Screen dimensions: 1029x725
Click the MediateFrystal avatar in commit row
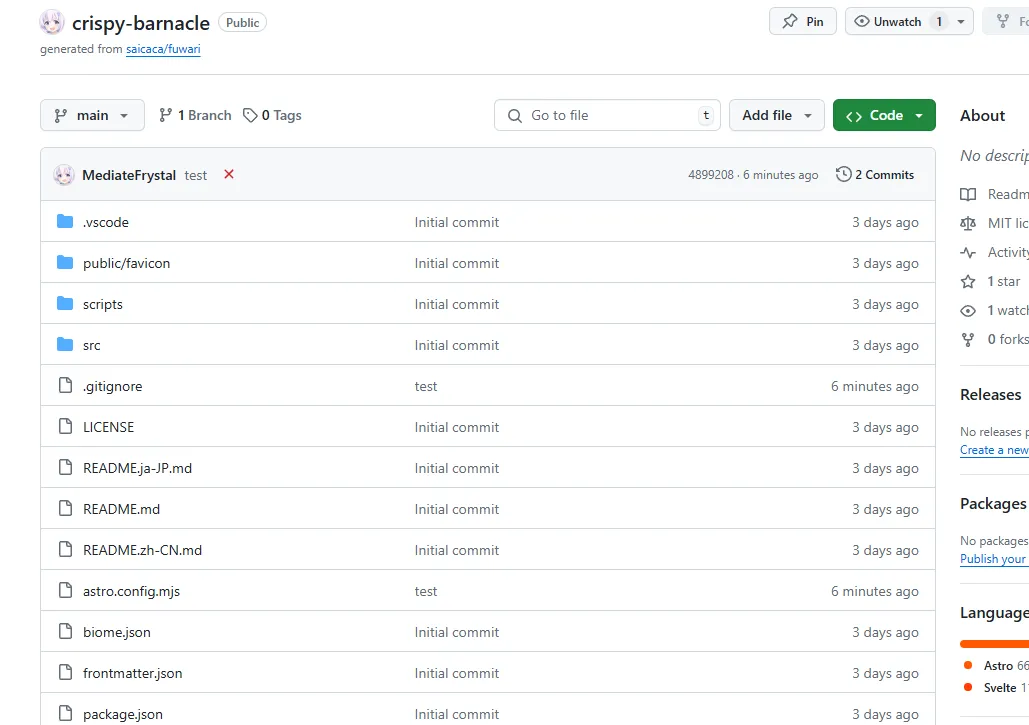[64, 175]
